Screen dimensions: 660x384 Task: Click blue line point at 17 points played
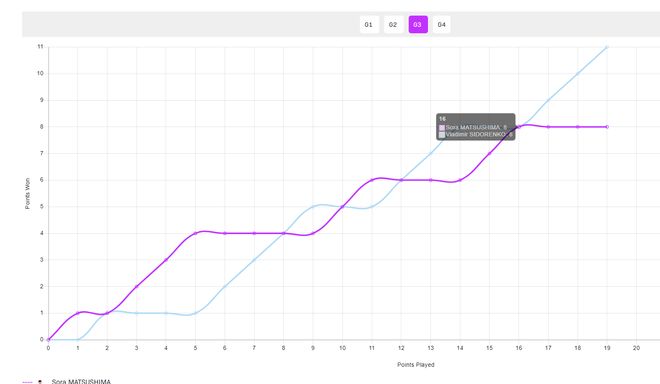click(x=548, y=100)
